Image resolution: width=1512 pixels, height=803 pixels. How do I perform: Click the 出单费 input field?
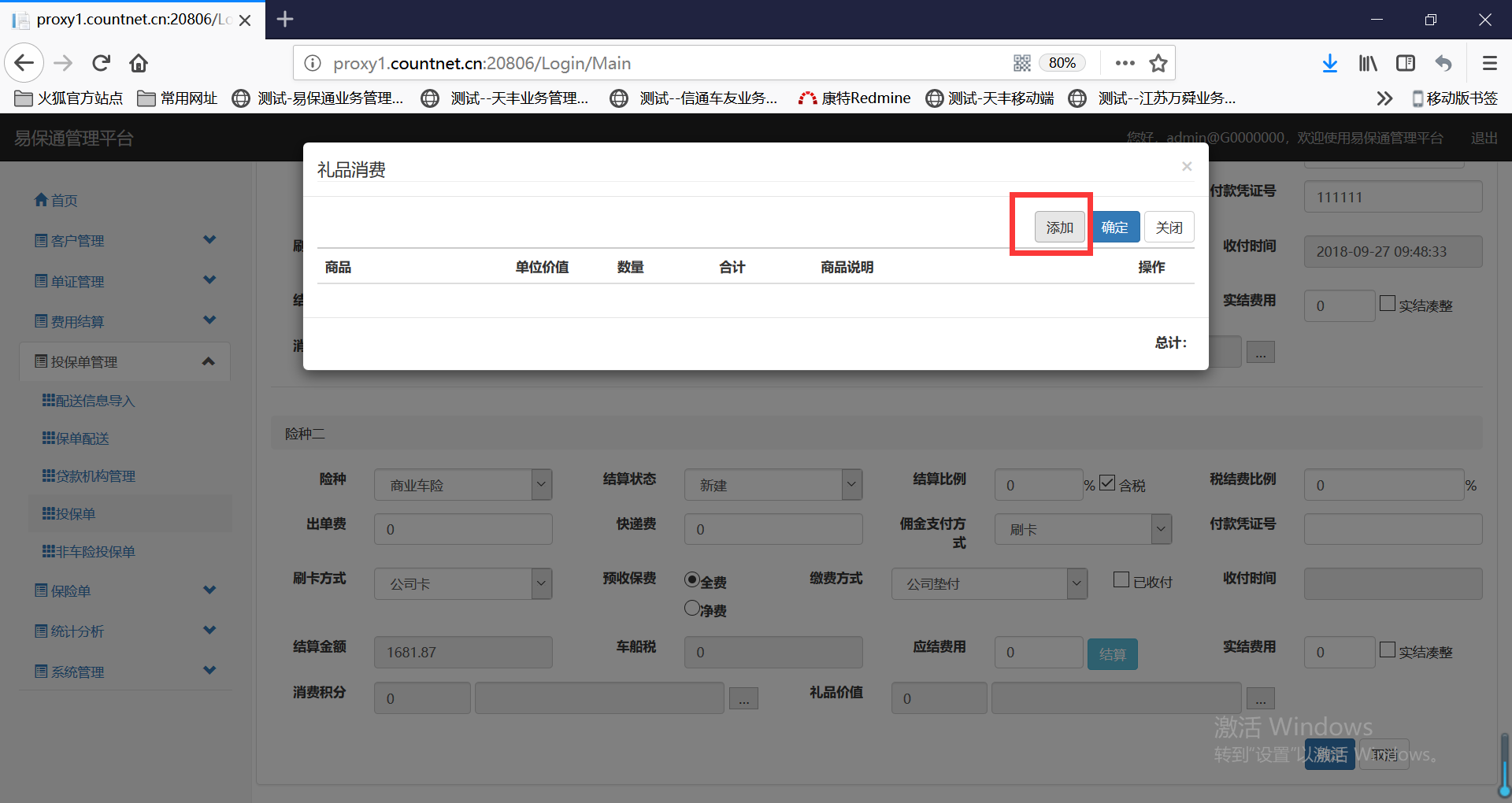pyautogui.click(x=462, y=530)
